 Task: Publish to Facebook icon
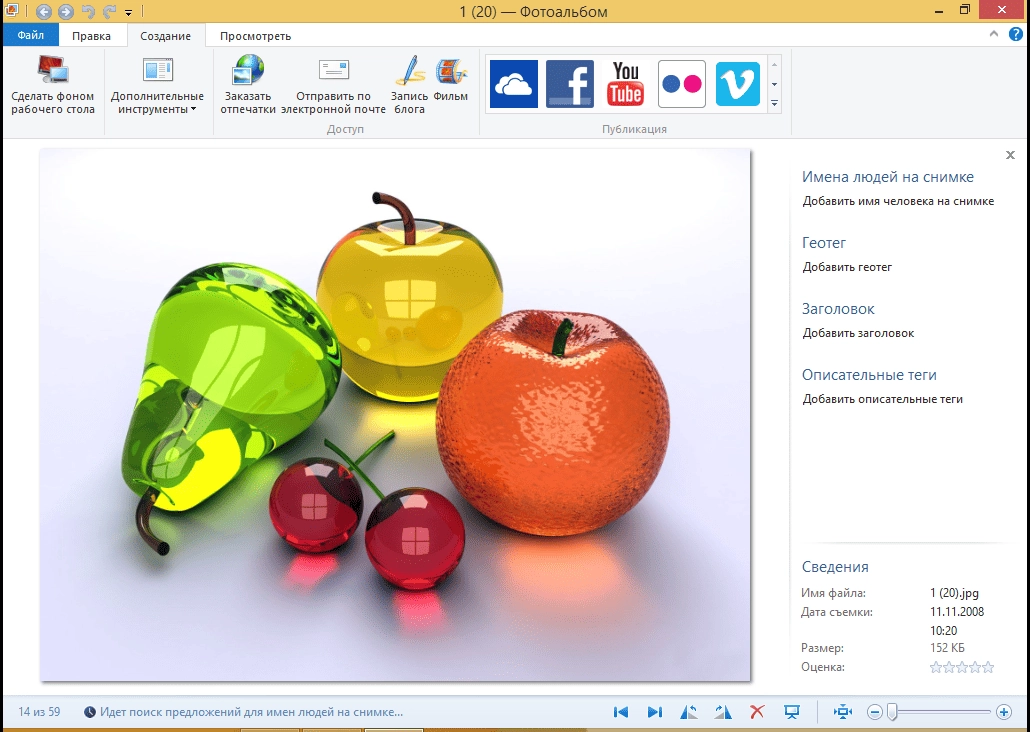[570, 84]
